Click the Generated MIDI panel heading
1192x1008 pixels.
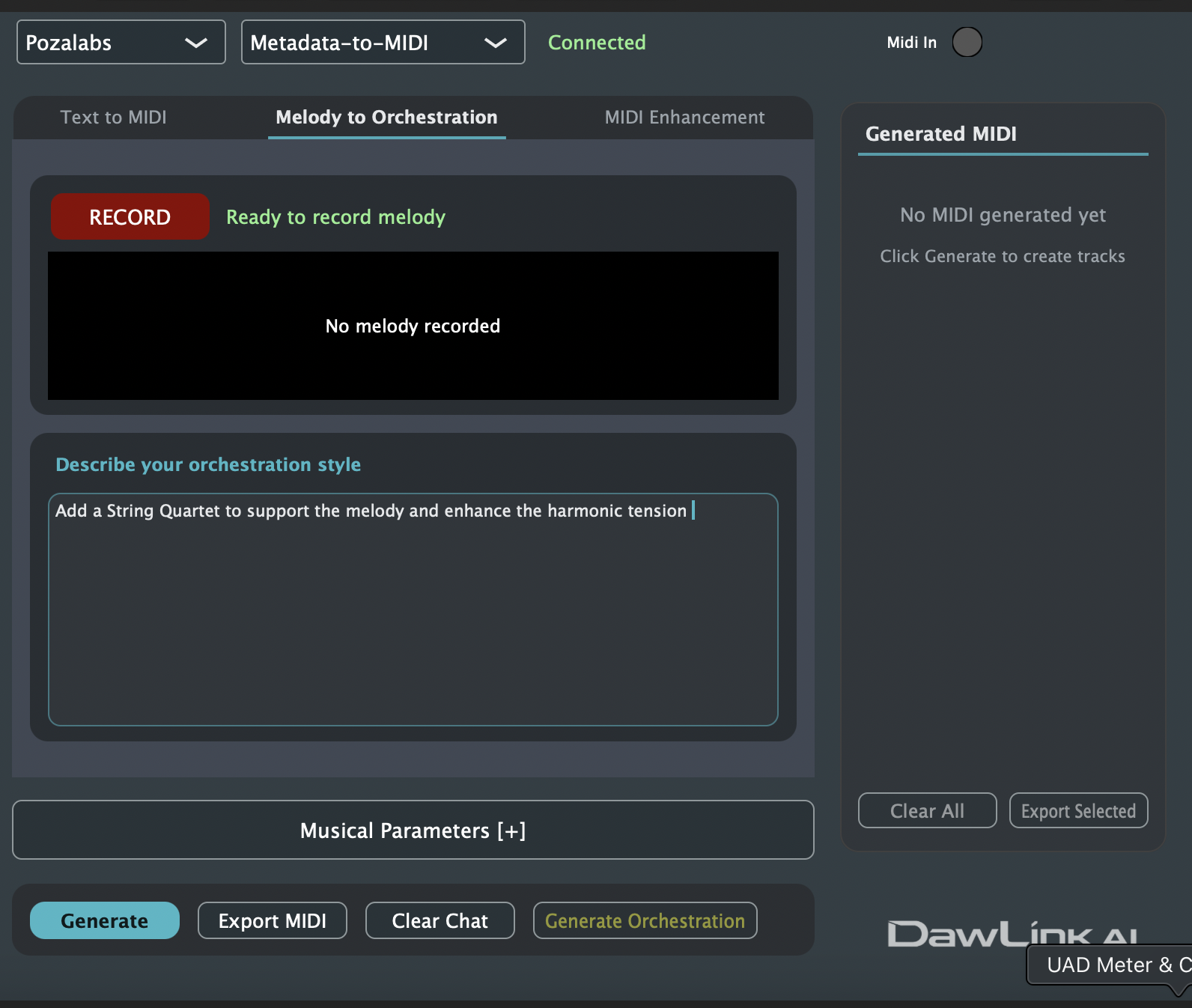click(941, 134)
